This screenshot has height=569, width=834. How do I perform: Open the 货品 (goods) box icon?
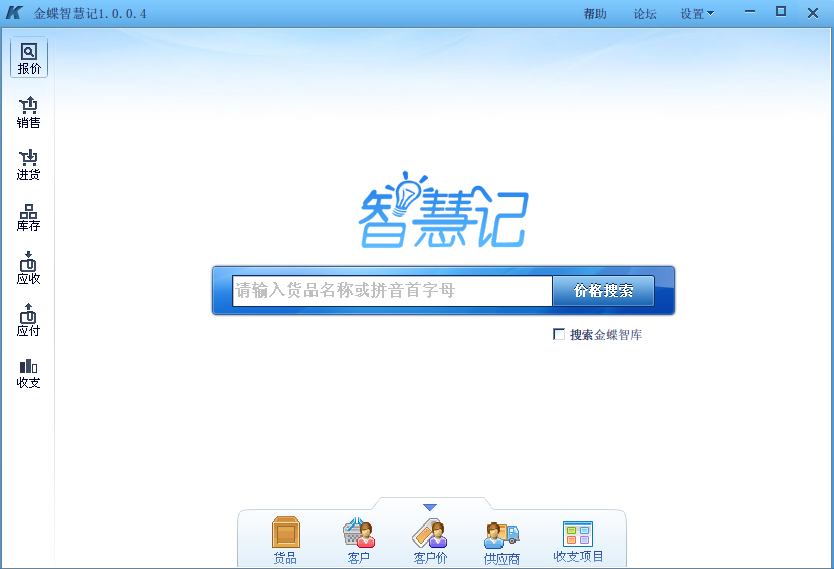pyautogui.click(x=286, y=540)
